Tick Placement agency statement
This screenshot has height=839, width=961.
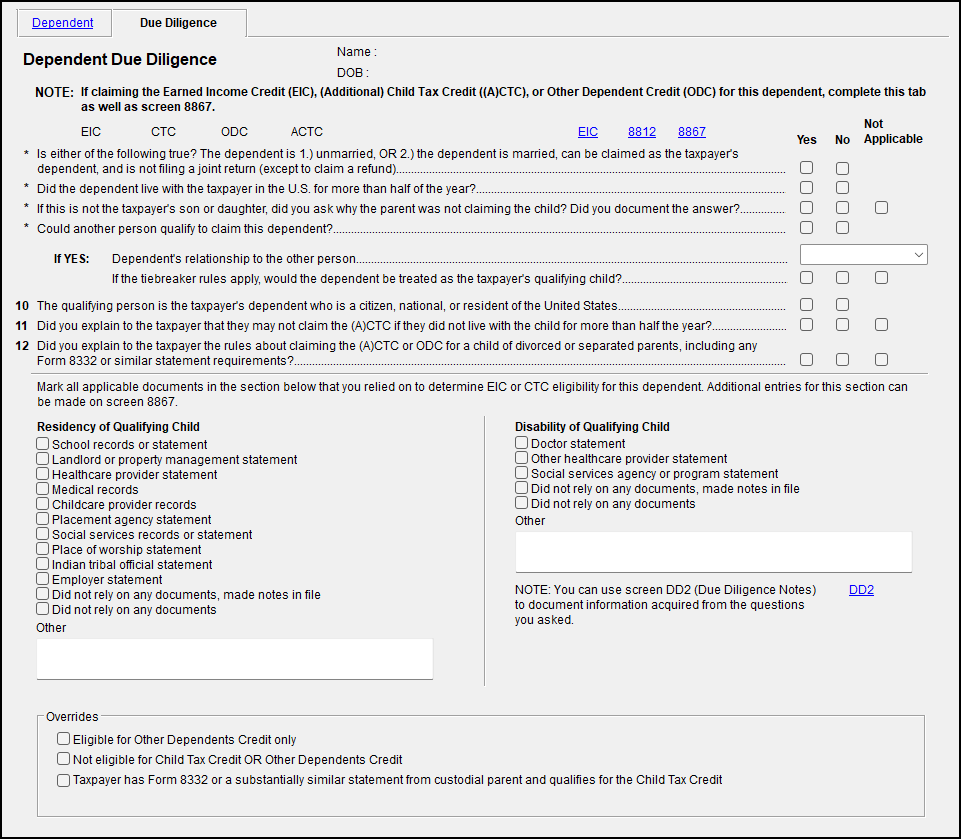[42, 518]
